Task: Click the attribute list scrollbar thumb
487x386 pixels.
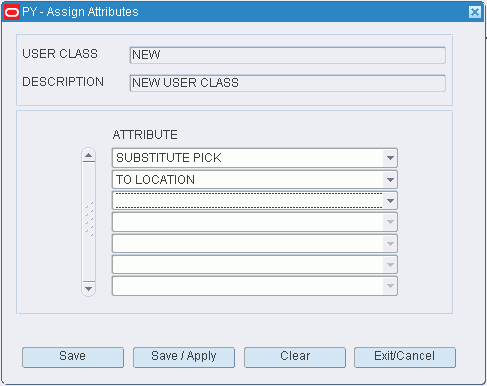Action: tap(89, 218)
